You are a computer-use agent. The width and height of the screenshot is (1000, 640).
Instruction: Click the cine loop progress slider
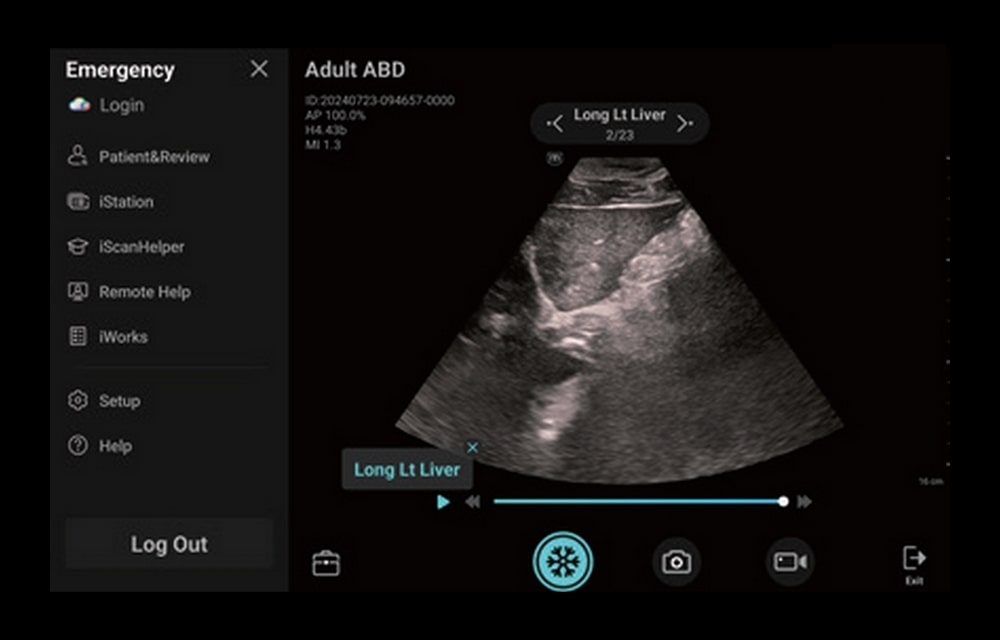click(x=638, y=502)
